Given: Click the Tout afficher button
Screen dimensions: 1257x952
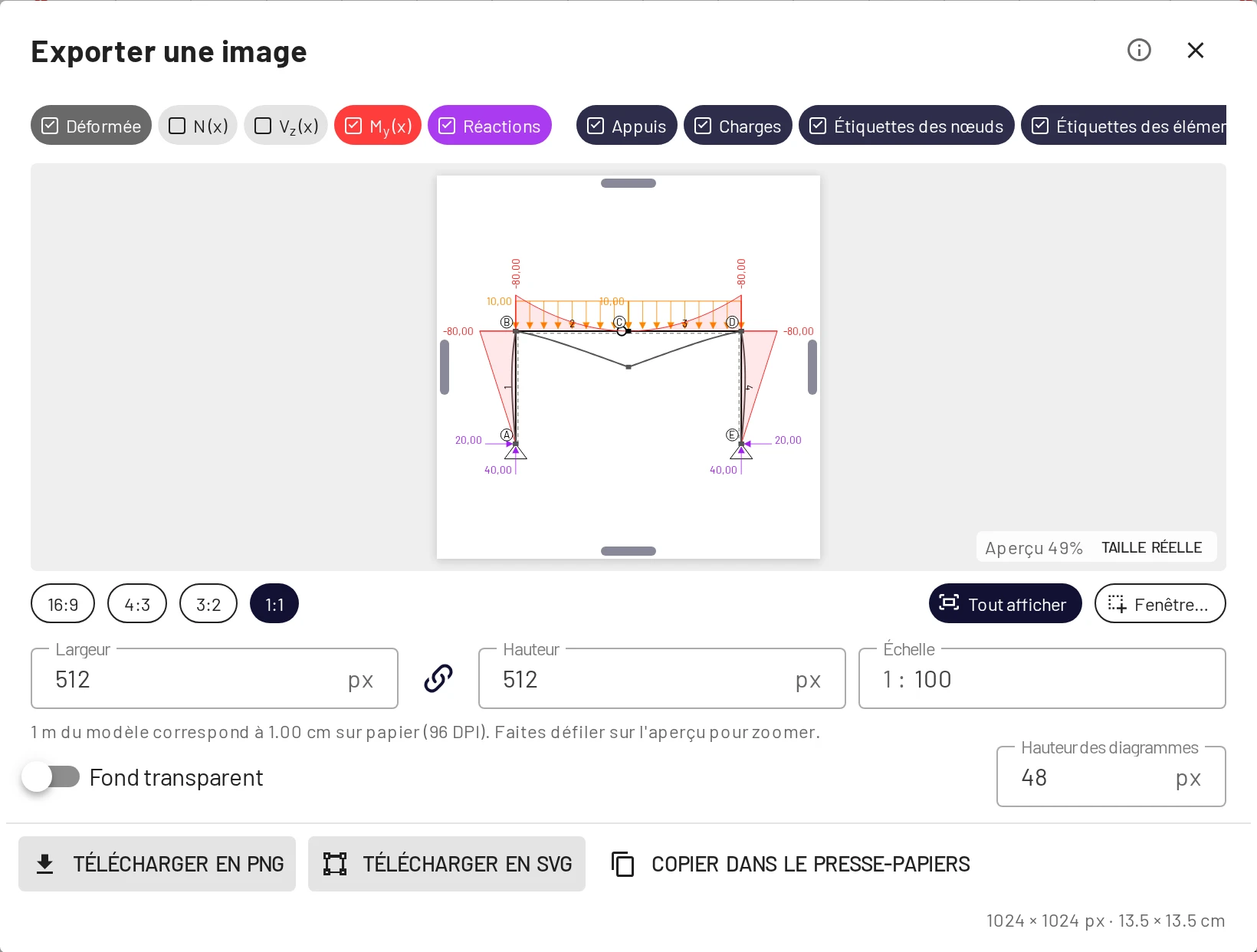Looking at the screenshot, I should coord(1006,604).
